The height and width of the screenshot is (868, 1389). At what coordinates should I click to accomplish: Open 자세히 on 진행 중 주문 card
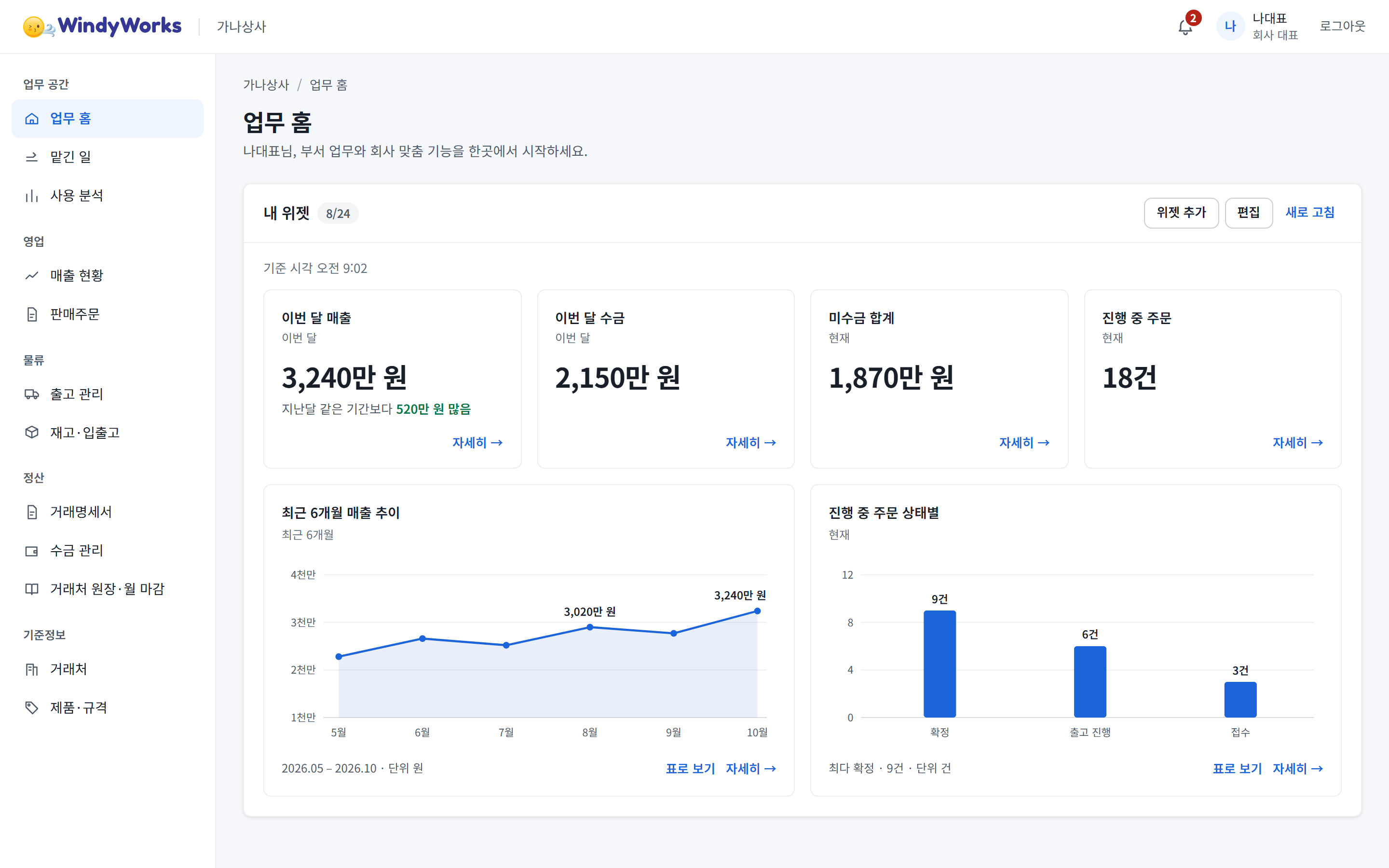click(1297, 443)
